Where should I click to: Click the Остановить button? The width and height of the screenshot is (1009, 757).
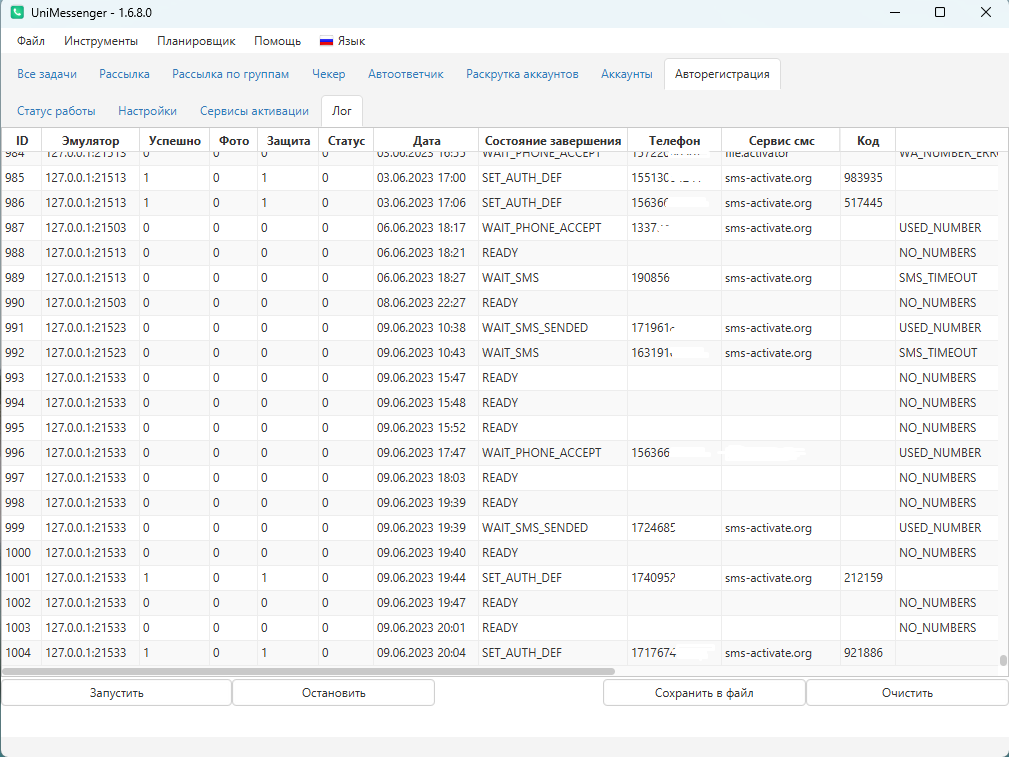[333, 693]
